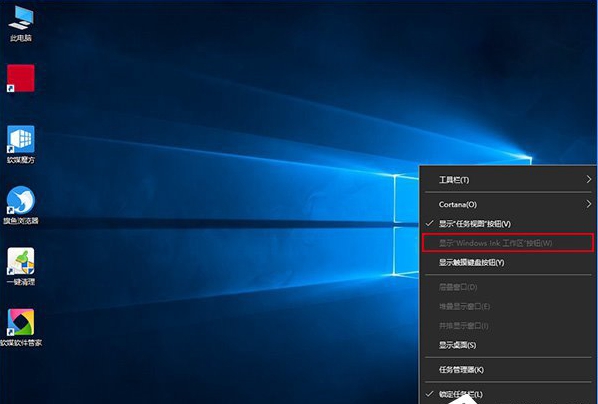Choose 层叠窗口(D) in the context menu

[508, 287]
